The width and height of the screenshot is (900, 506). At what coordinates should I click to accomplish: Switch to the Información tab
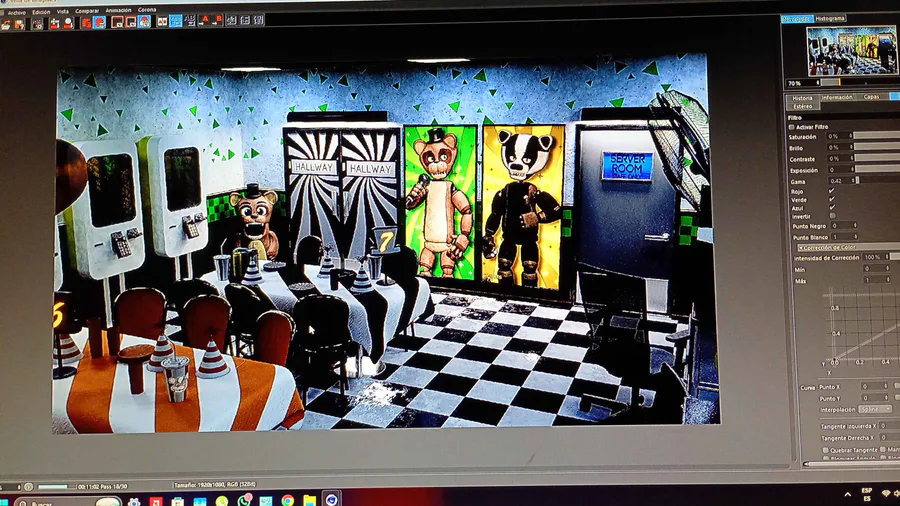837,98
